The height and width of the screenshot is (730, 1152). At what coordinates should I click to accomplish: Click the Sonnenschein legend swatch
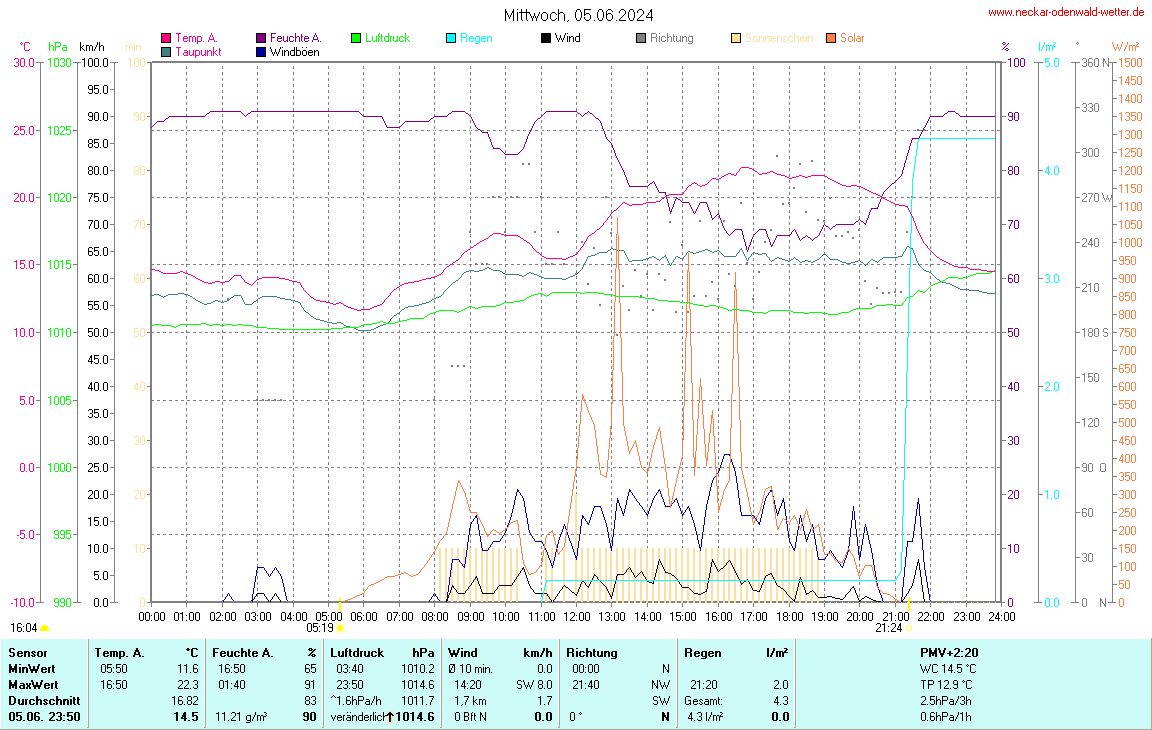coord(736,38)
